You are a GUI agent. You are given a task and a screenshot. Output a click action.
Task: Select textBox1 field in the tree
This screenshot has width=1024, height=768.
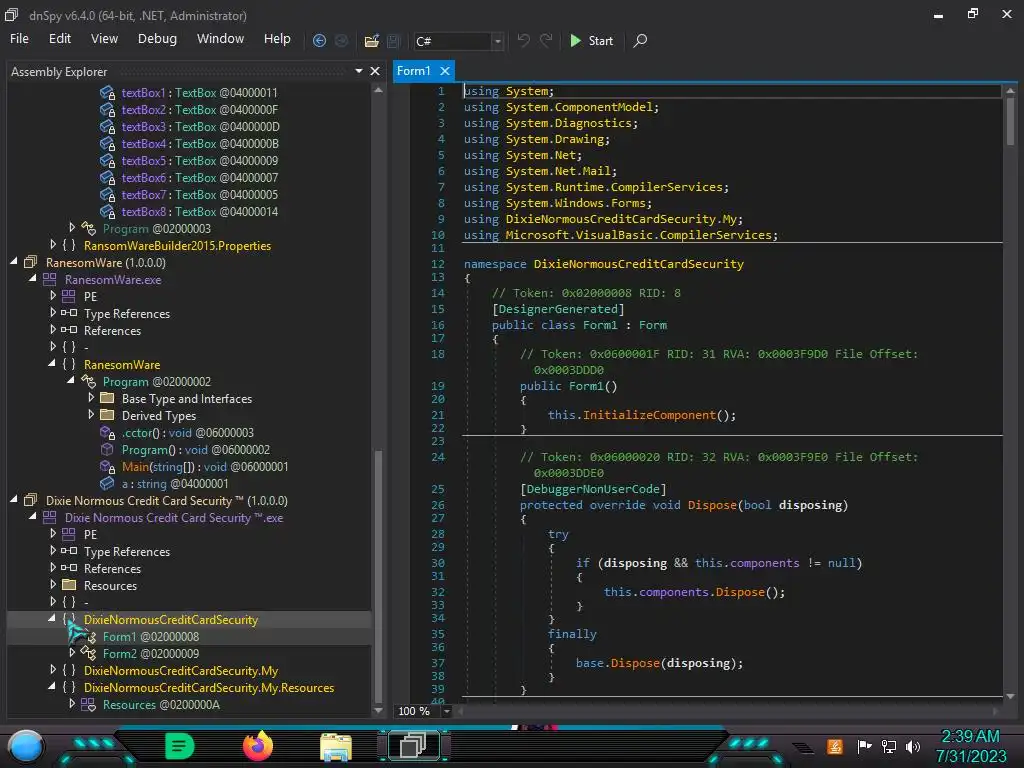tap(199, 93)
